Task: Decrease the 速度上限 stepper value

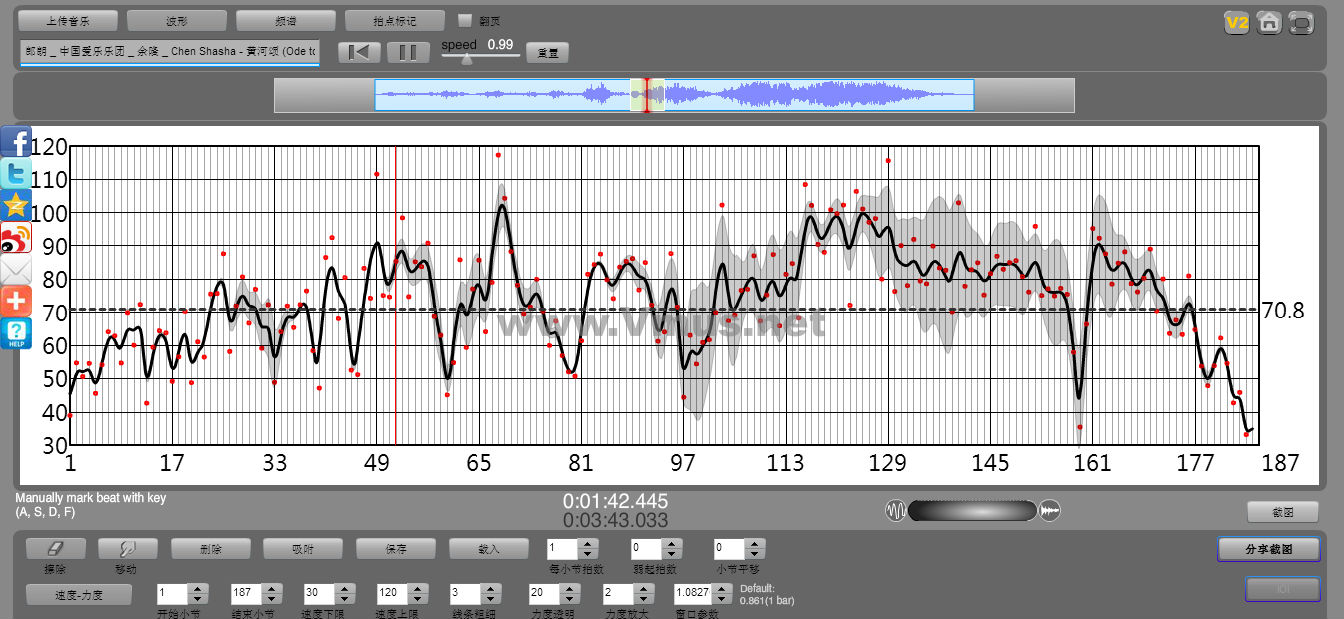Action: (416, 598)
